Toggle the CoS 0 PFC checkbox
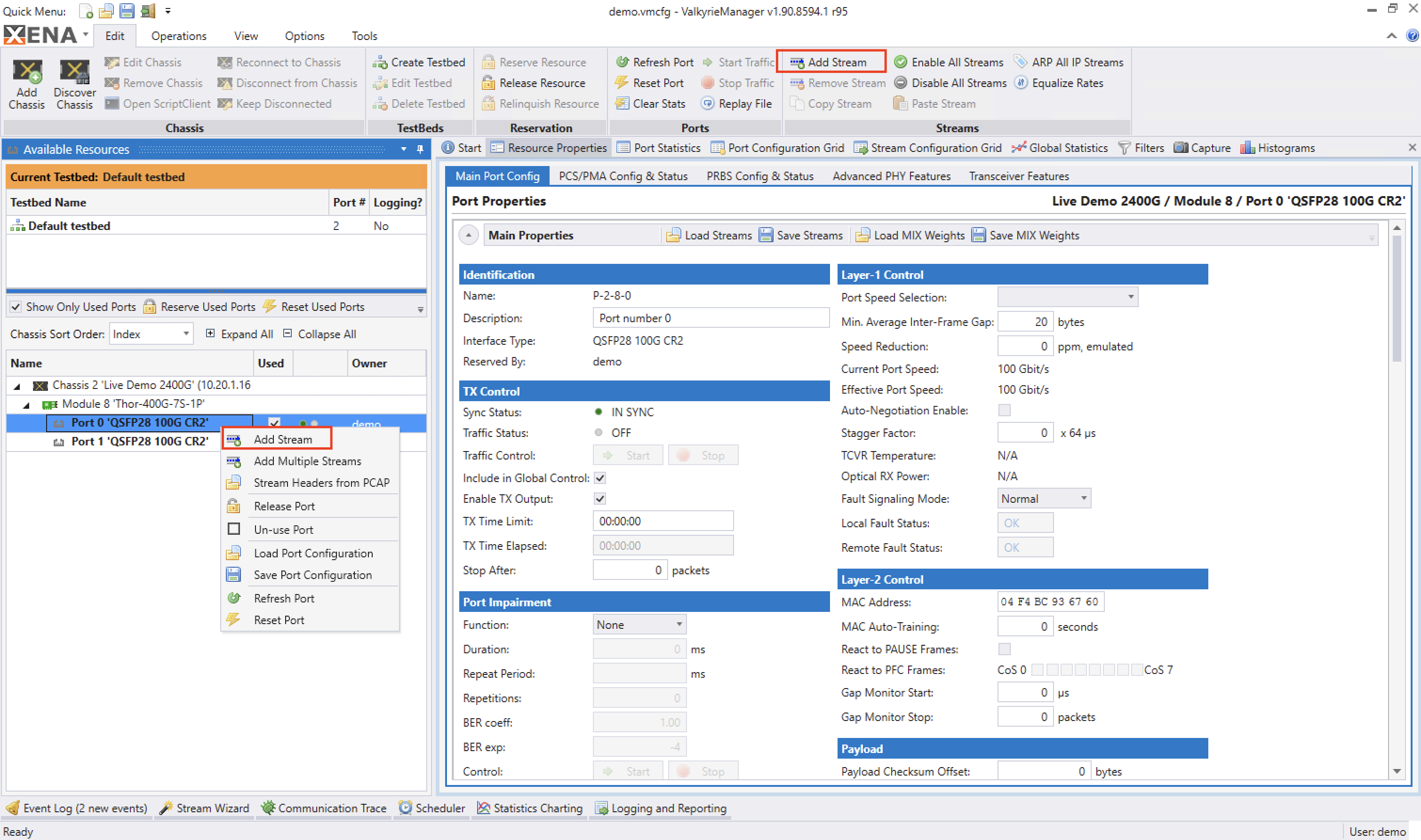 [x=1037, y=670]
